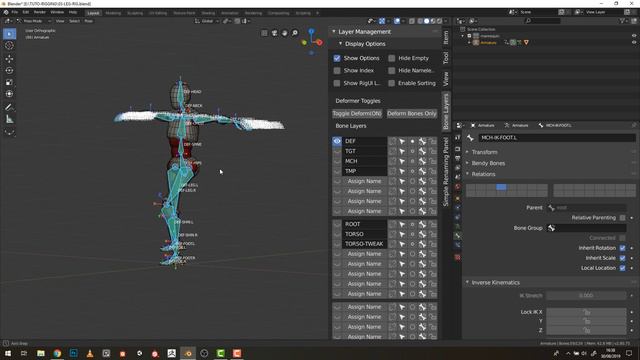This screenshot has width=640, height=360.
Task: Open the Edit menu
Action: click(26, 12)
